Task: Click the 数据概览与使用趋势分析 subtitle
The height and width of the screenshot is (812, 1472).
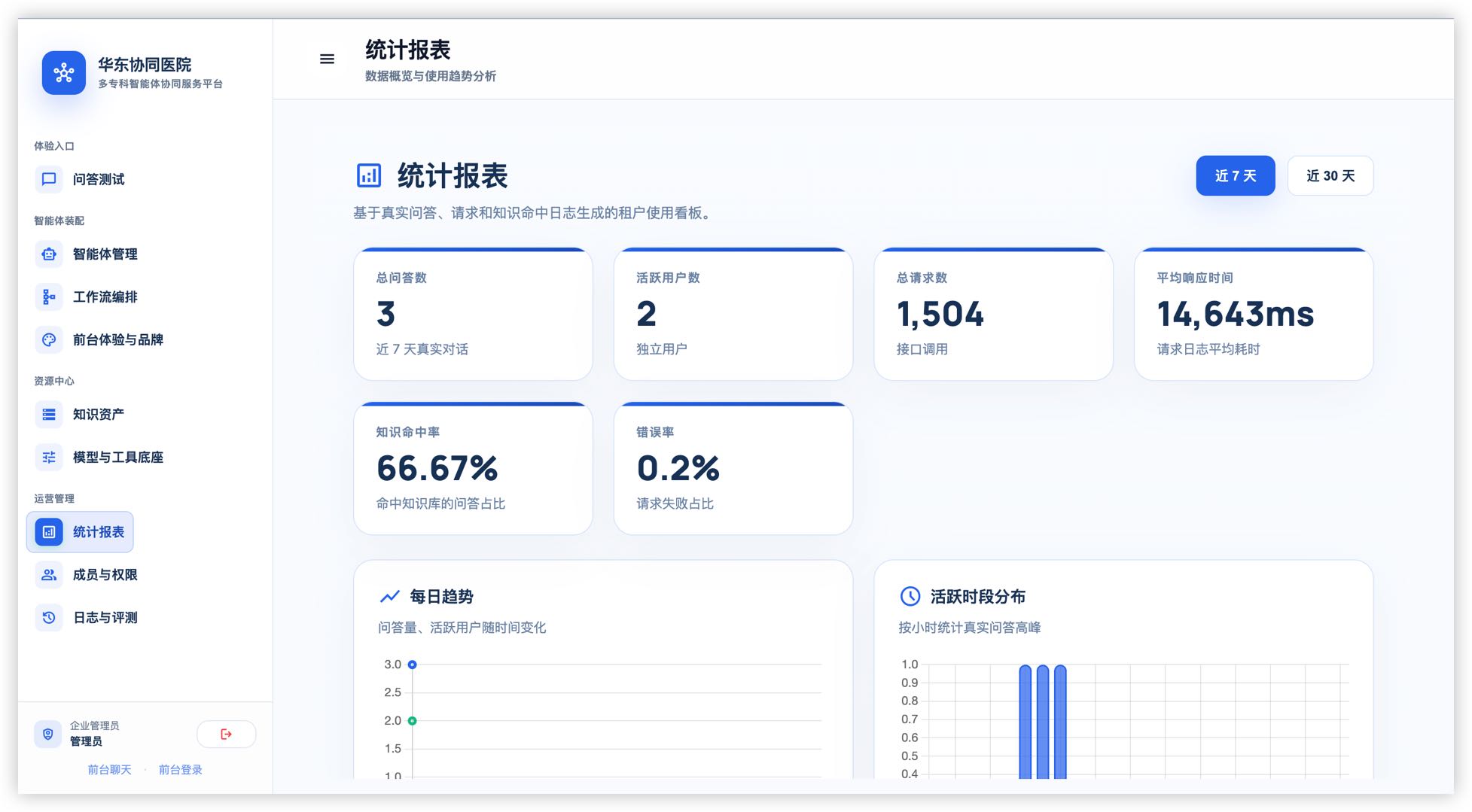Action: tap(431, 76)
